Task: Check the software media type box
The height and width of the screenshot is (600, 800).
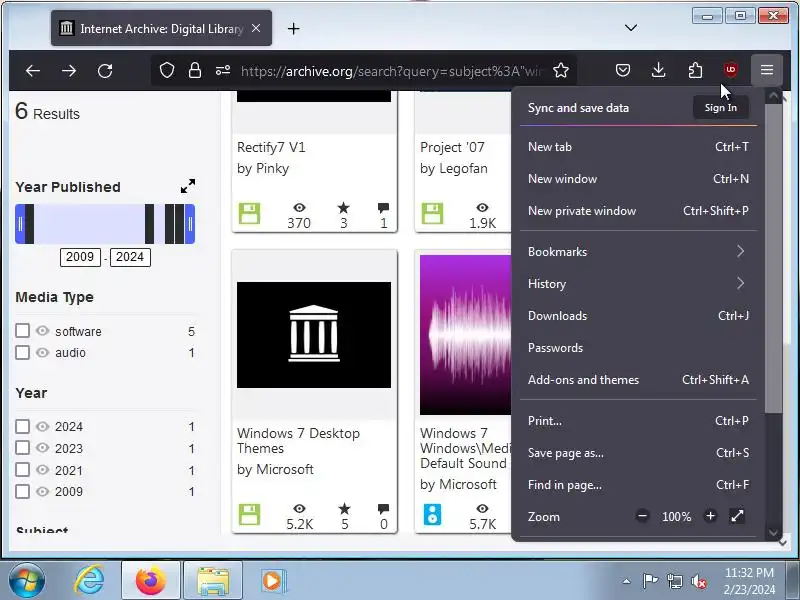Action: (x=22, y=331)
